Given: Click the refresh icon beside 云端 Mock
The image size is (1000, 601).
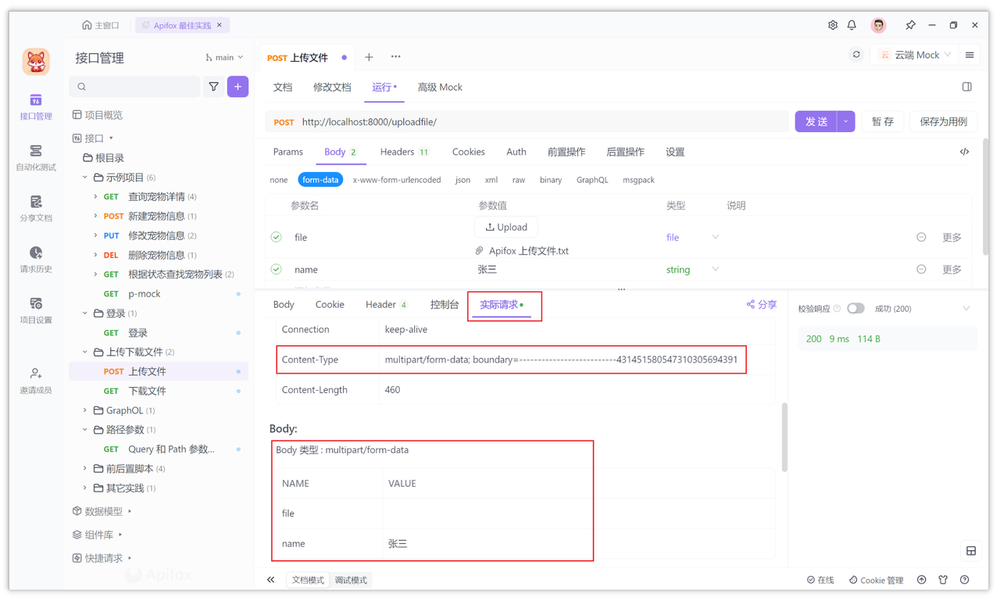Looking at the screenshot, I should click(856, 56).
